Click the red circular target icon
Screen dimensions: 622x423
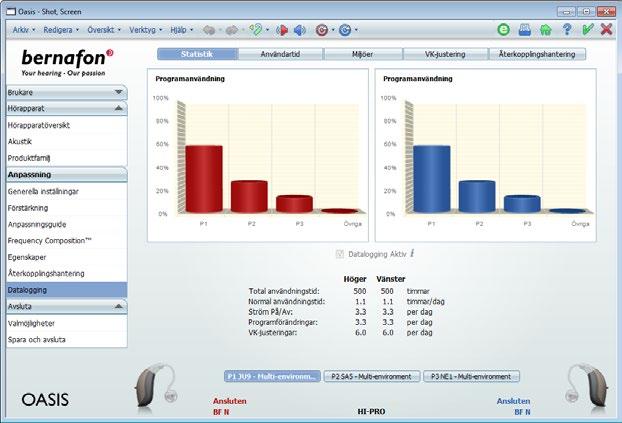tap(322, 30)
